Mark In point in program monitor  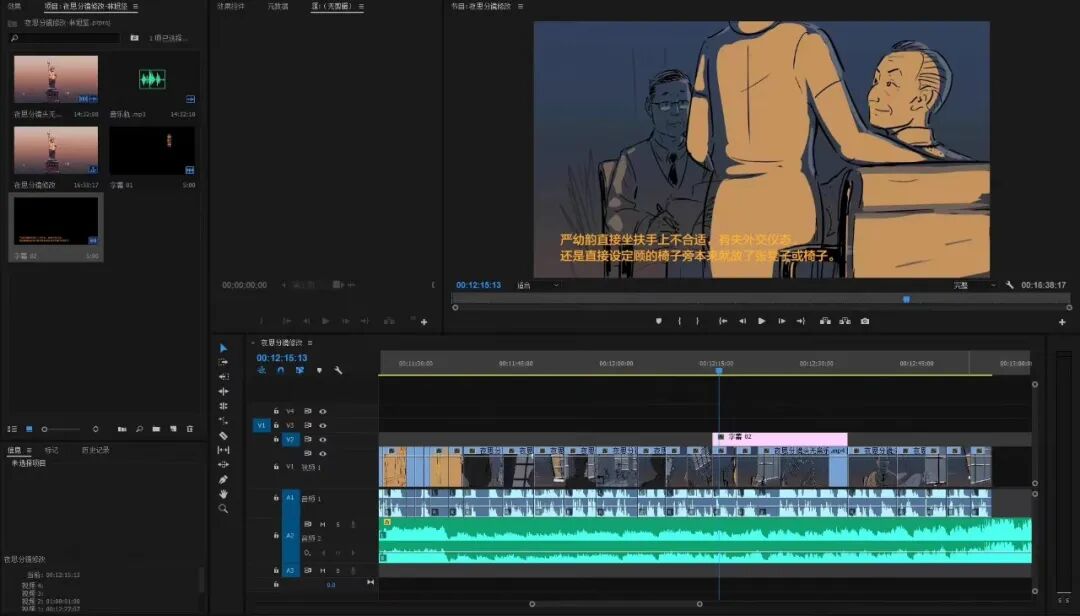[x=679, y=321]
